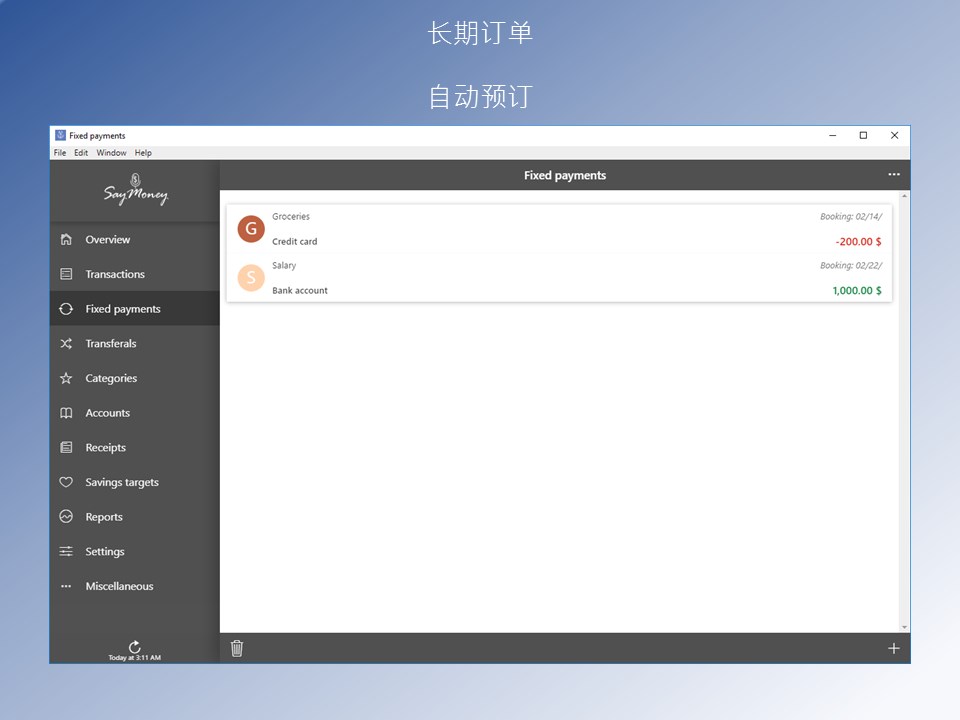Open Settings section
The height and width of the screenshot is (720, 960).
click(135, 552)
